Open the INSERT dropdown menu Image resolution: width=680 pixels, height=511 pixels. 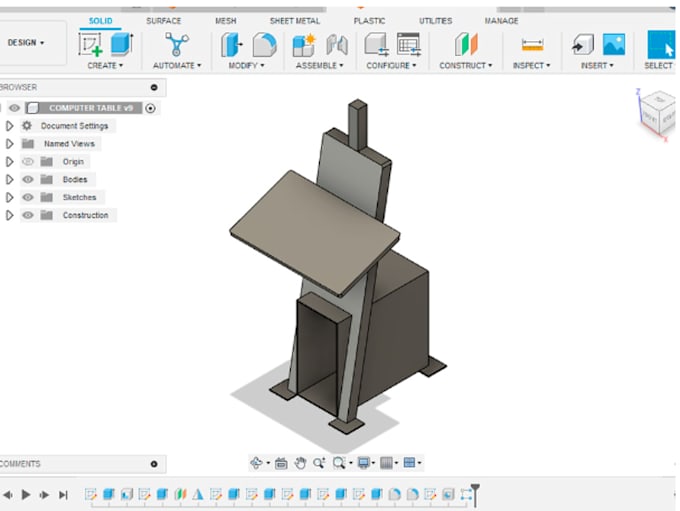click(597, 66)
